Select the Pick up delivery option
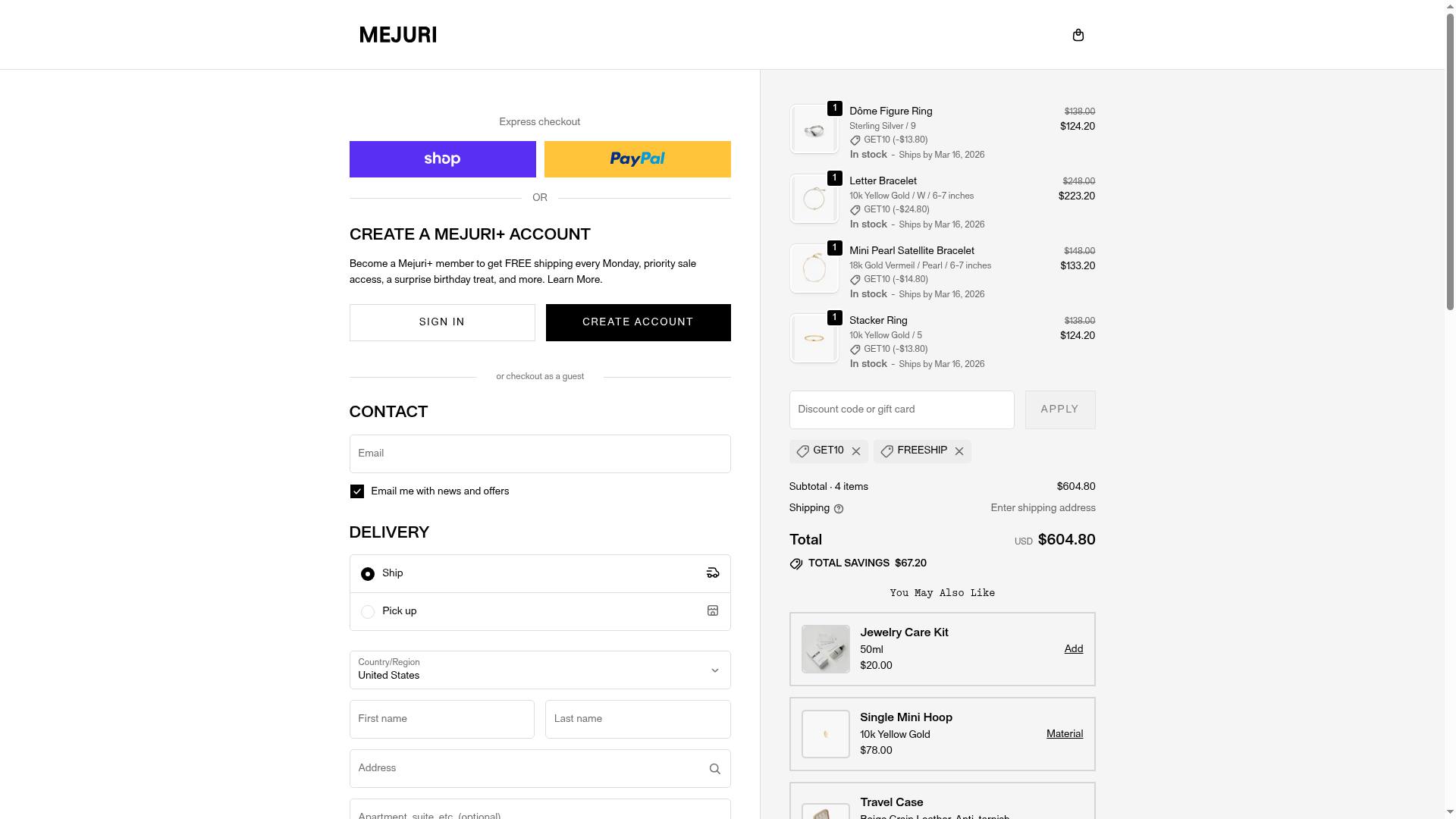Image resolution: width=1456 pixels, height=819 pixels. [x=368, y=612]
